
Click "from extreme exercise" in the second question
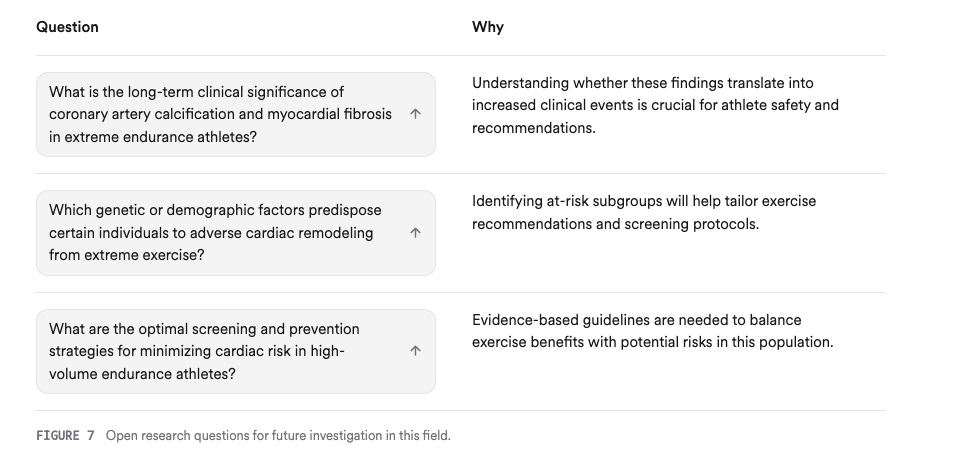[125, 255]
